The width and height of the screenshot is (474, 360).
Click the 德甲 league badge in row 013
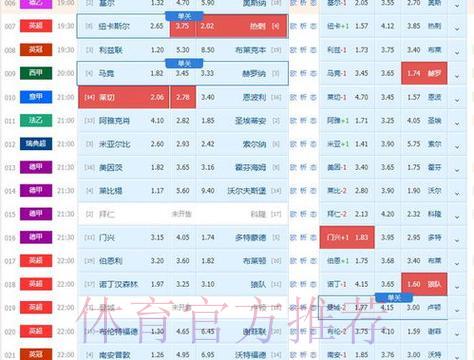click(x=36, y=167)
